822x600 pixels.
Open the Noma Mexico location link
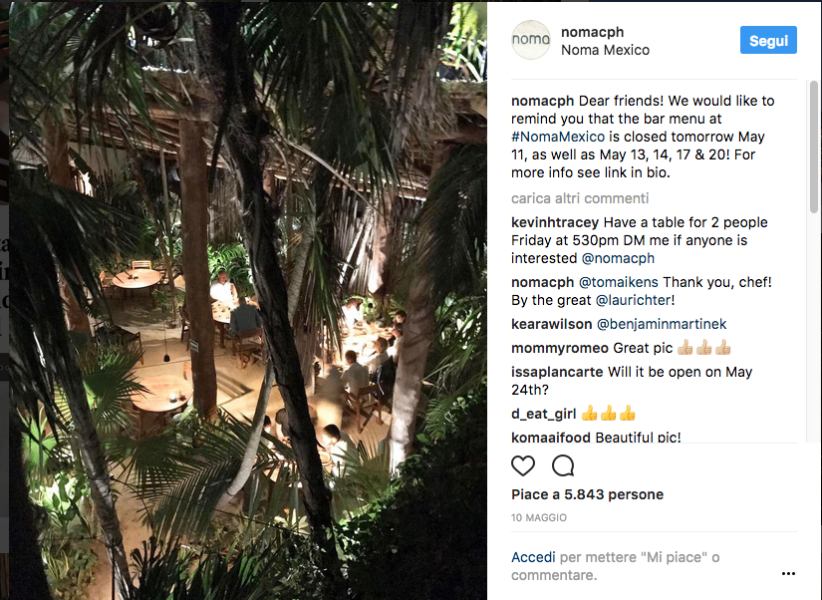click(x=605, y=50)
